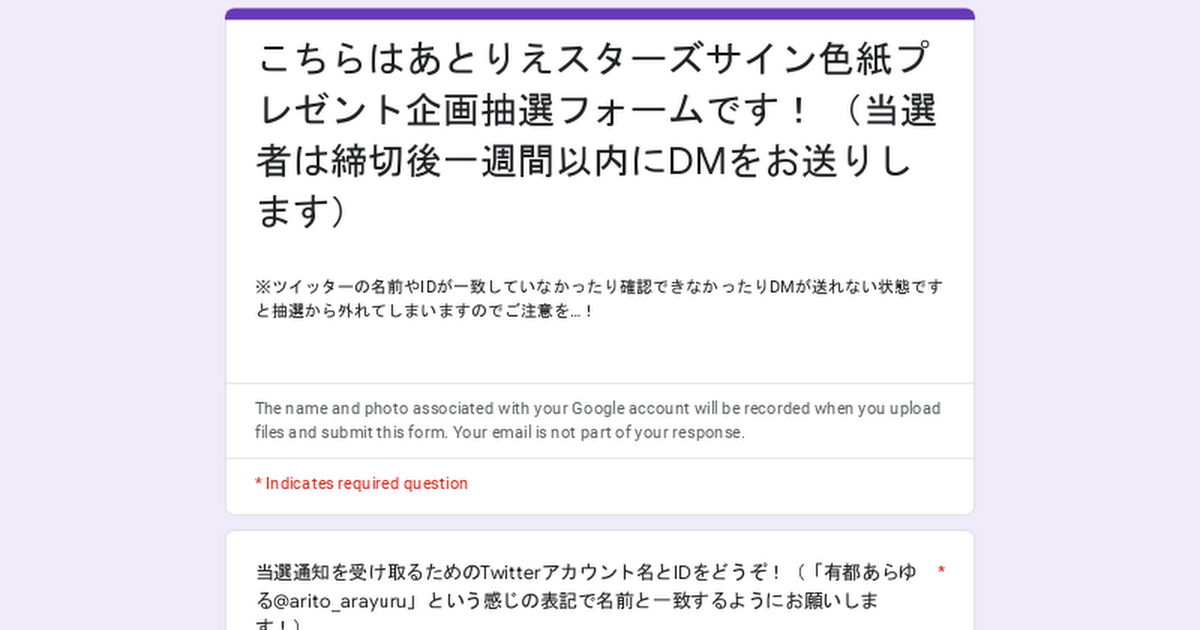Click the 当選通知を受け取る question card

(x=600, y=580)
